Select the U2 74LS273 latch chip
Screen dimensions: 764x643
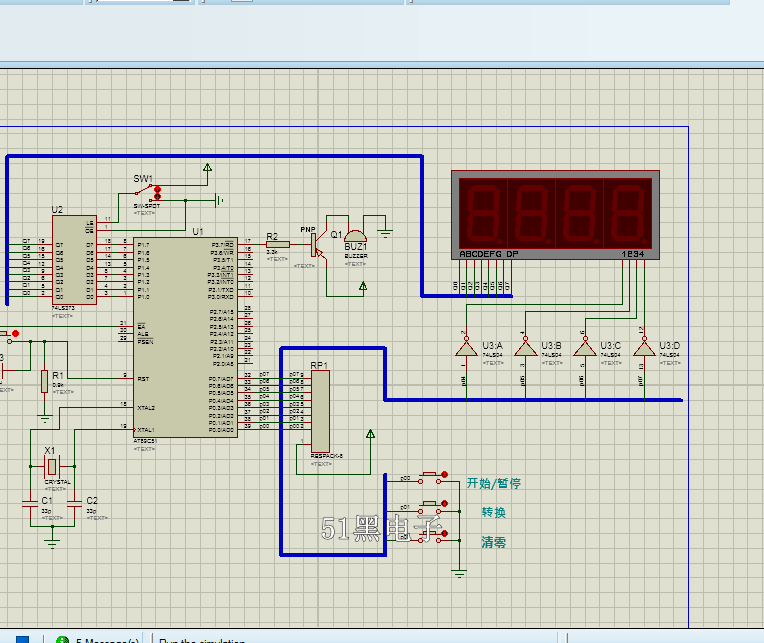tap(74, 260)
